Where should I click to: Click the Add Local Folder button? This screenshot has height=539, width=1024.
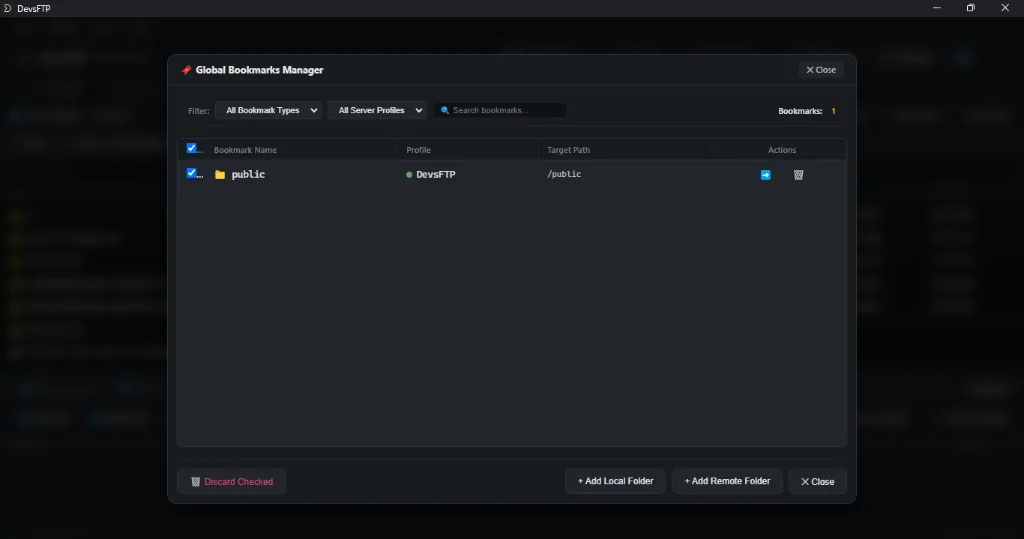click(x=615, y=481)
